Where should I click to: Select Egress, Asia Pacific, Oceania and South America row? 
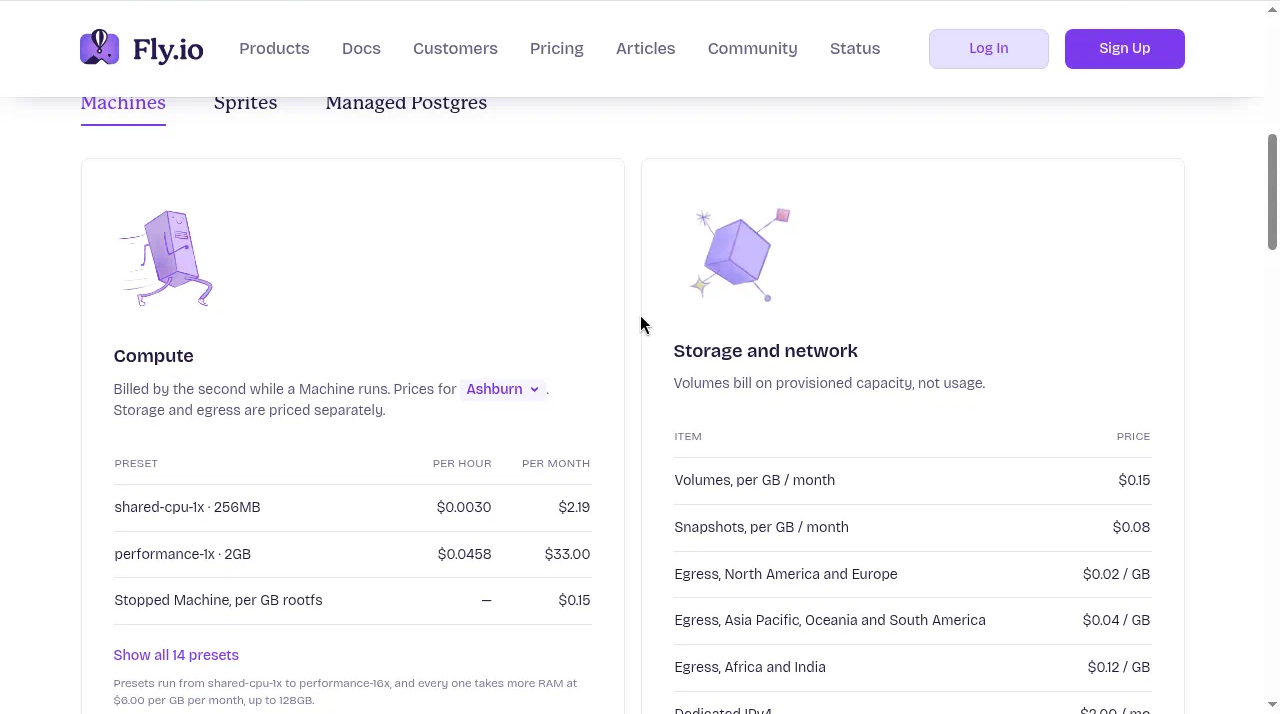tap(912, 620)
